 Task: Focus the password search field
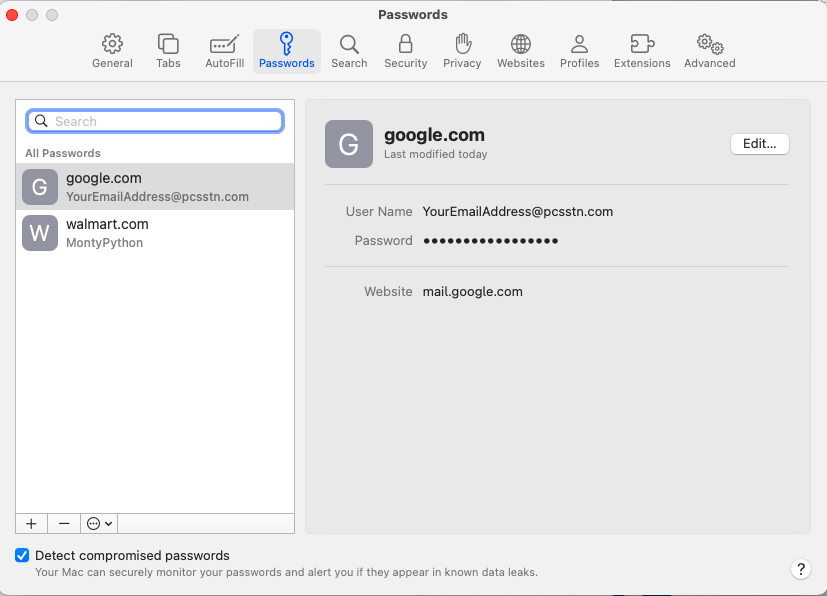point(155,121)
